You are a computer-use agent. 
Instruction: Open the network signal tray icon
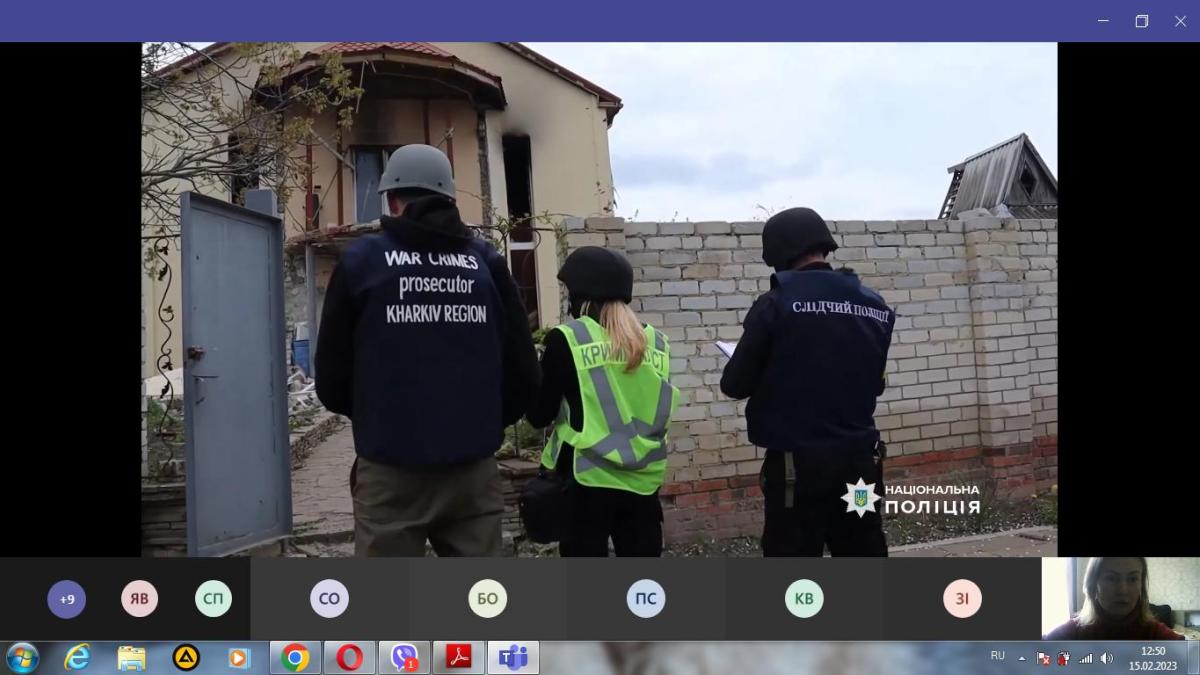point(1085,658)
